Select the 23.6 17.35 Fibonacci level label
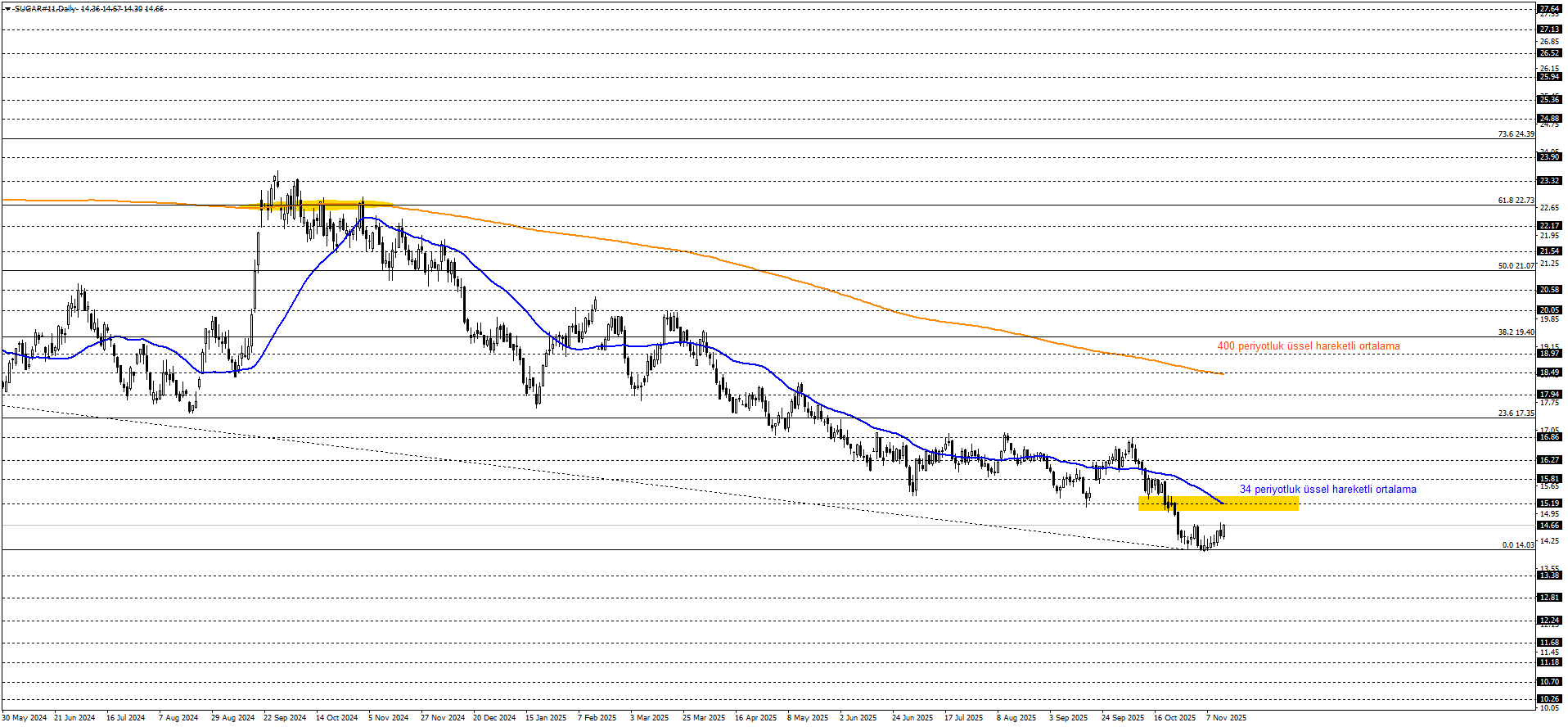Viewport: 1568px width, 727px height. pyautogui.click(x=1516, y=413)
